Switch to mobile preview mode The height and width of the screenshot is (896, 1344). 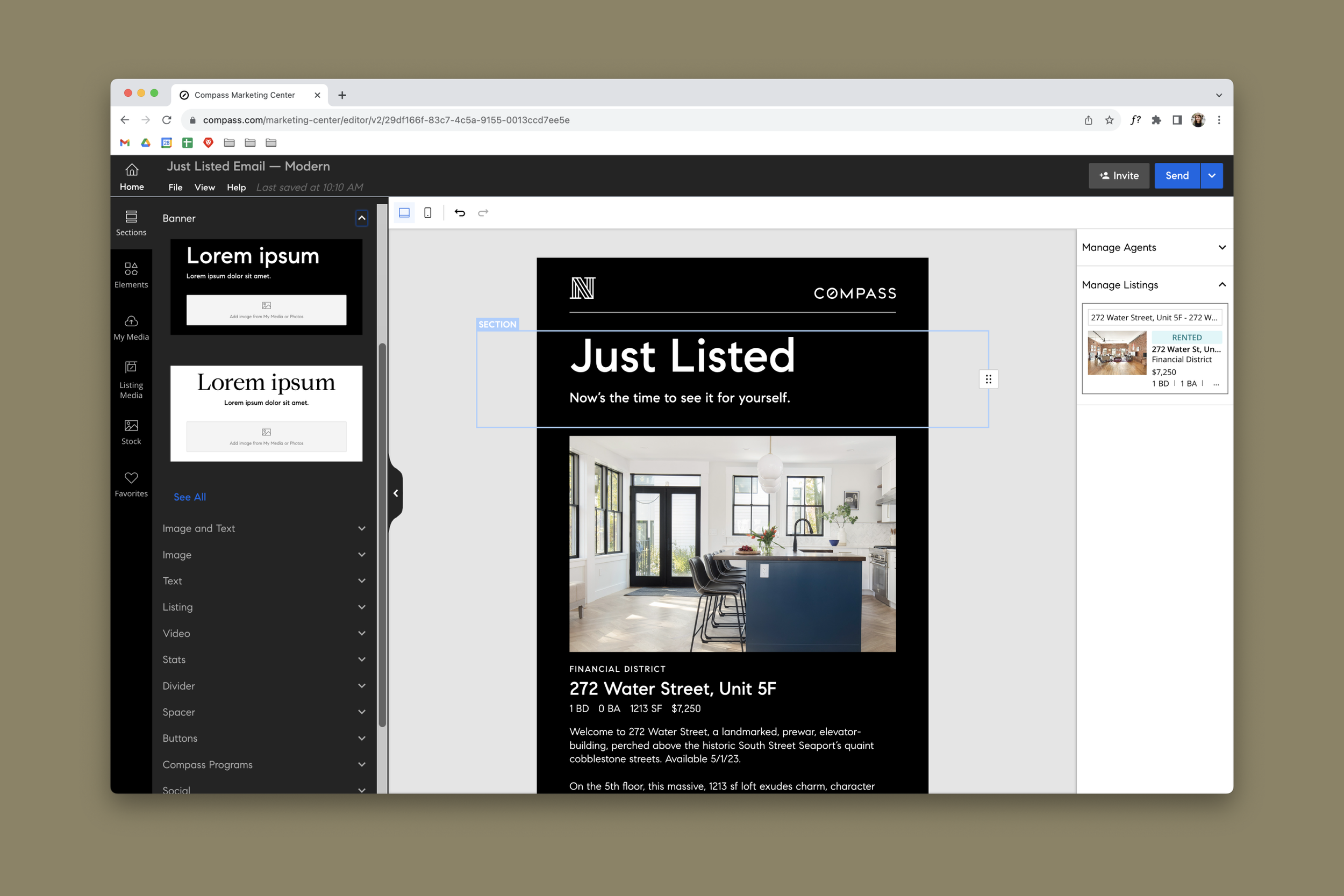[x=427, y=212]
